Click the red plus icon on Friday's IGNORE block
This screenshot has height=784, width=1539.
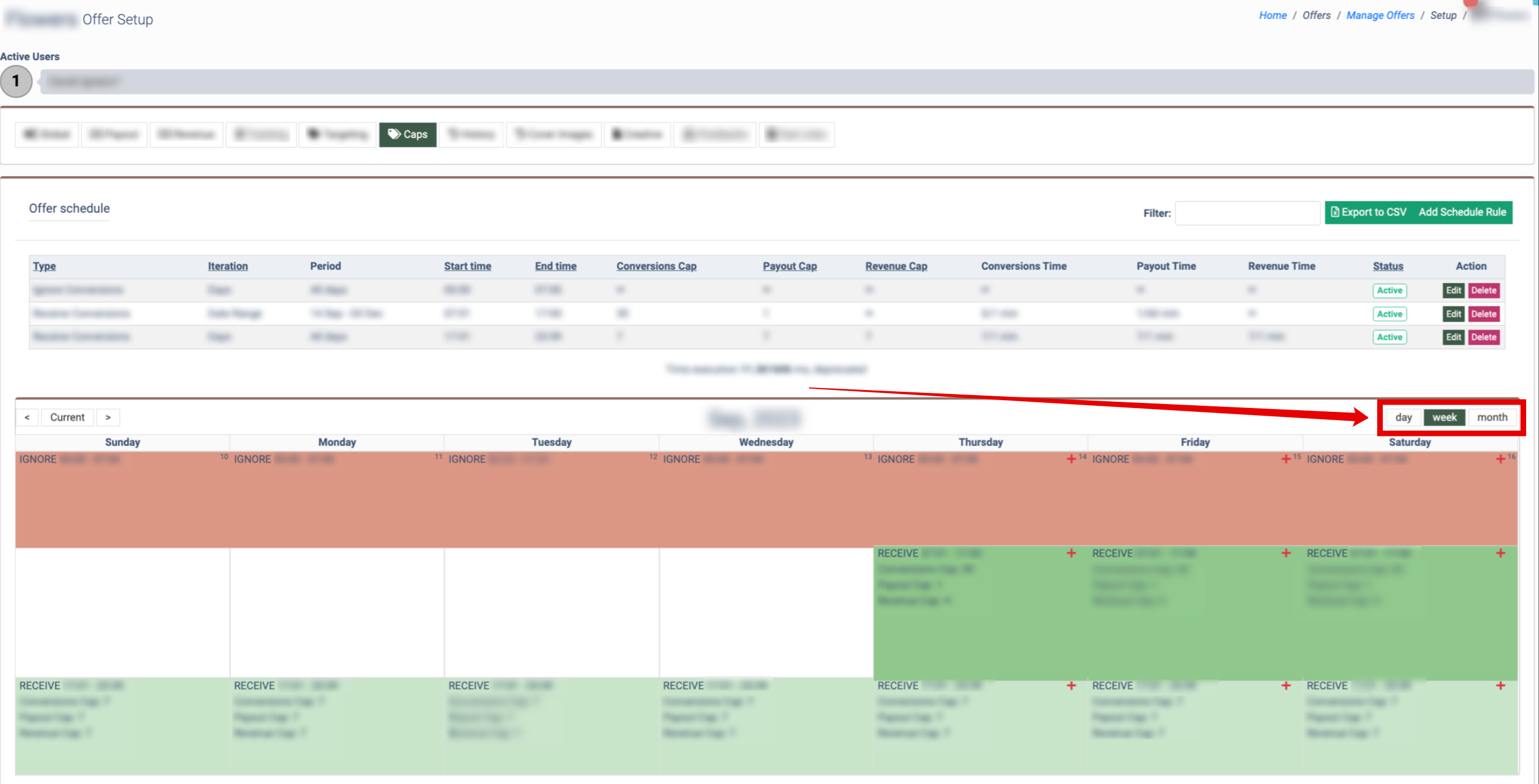coord(1286,459)
